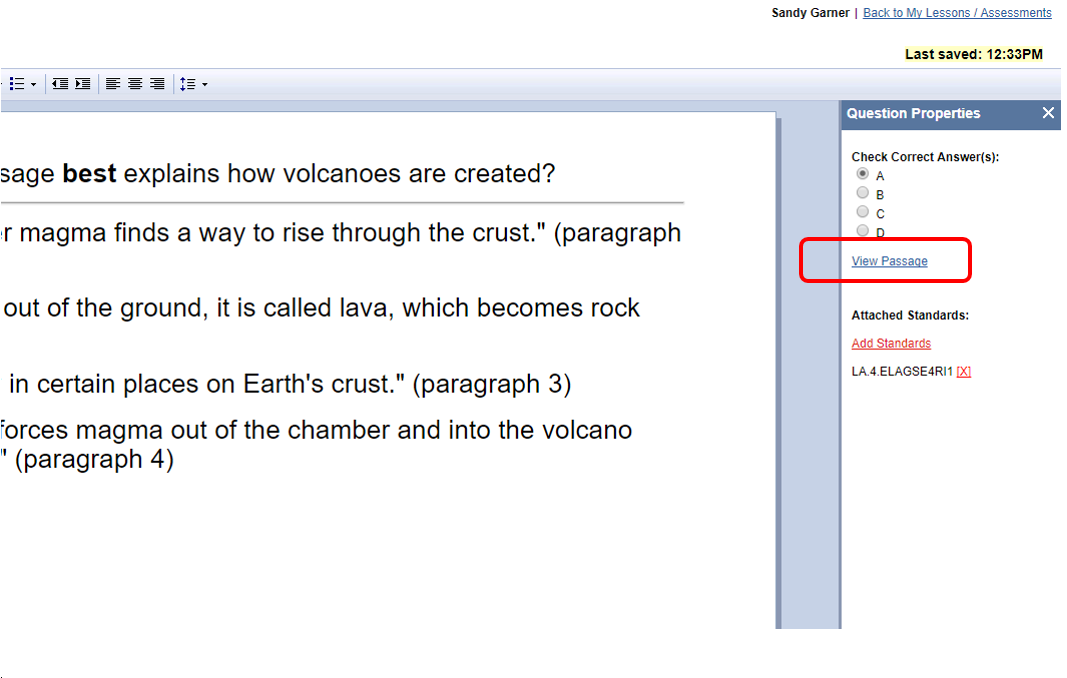Click the bulleted list icon

(x=17, y=84)
